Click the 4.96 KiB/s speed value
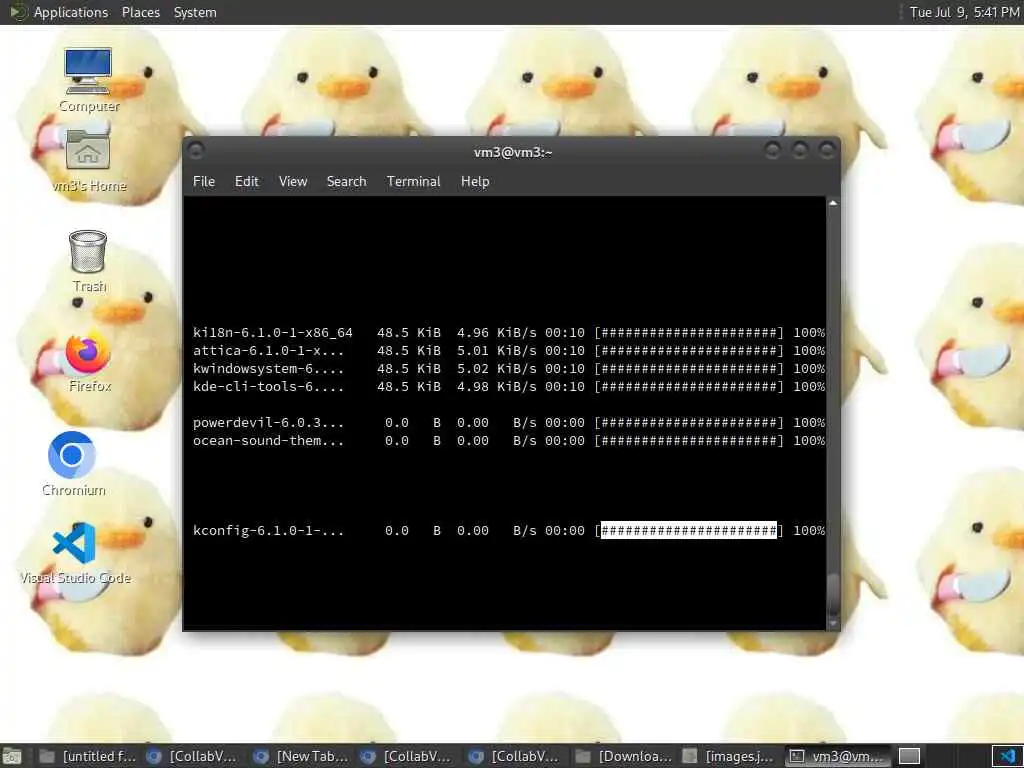The width and height of the screenshot is (1024, 768). (496, 332)
